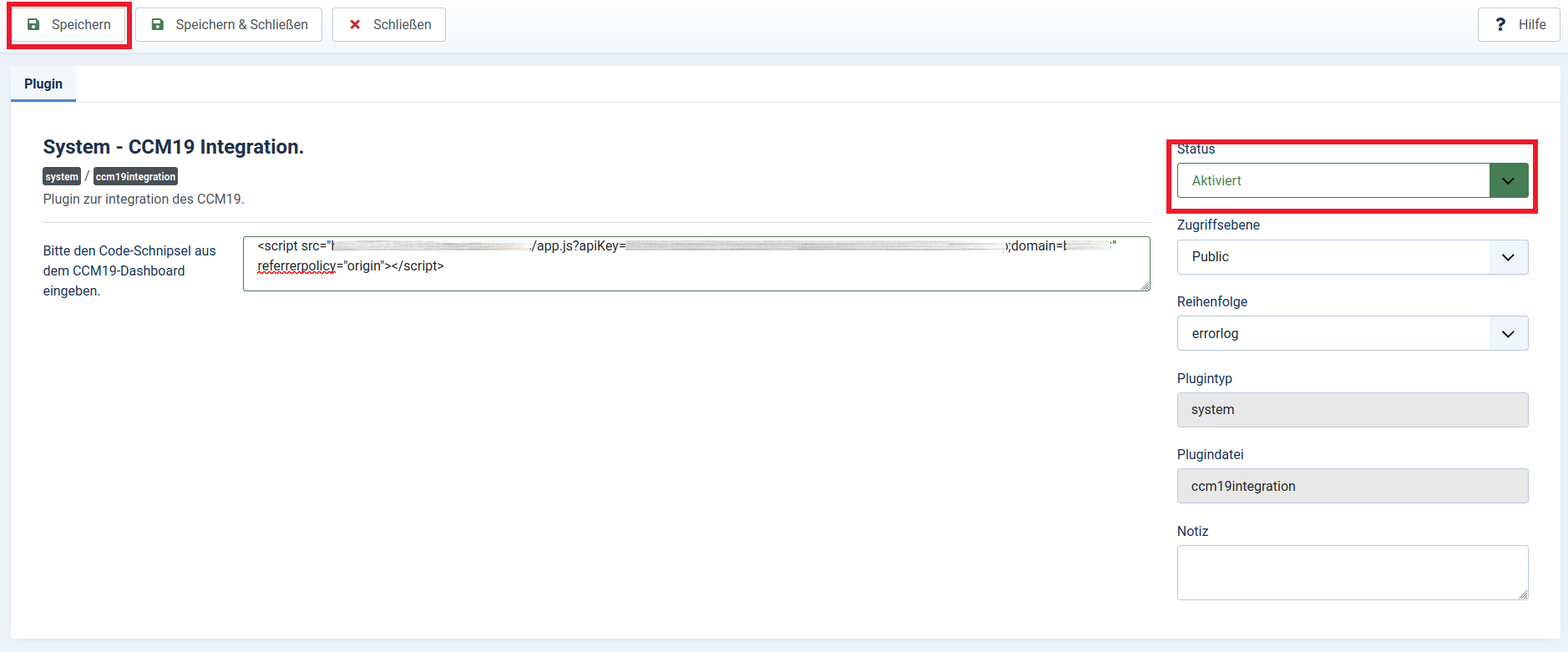The image size is (1568, 652).
Task: Click the Speichern save button
Action: [x=69, y=25]
